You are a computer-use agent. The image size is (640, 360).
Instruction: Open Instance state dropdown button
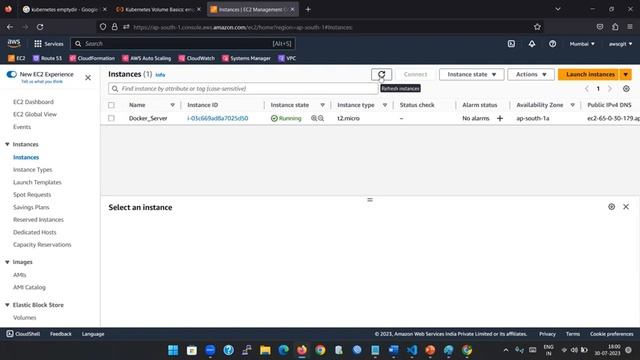(471, 74)
